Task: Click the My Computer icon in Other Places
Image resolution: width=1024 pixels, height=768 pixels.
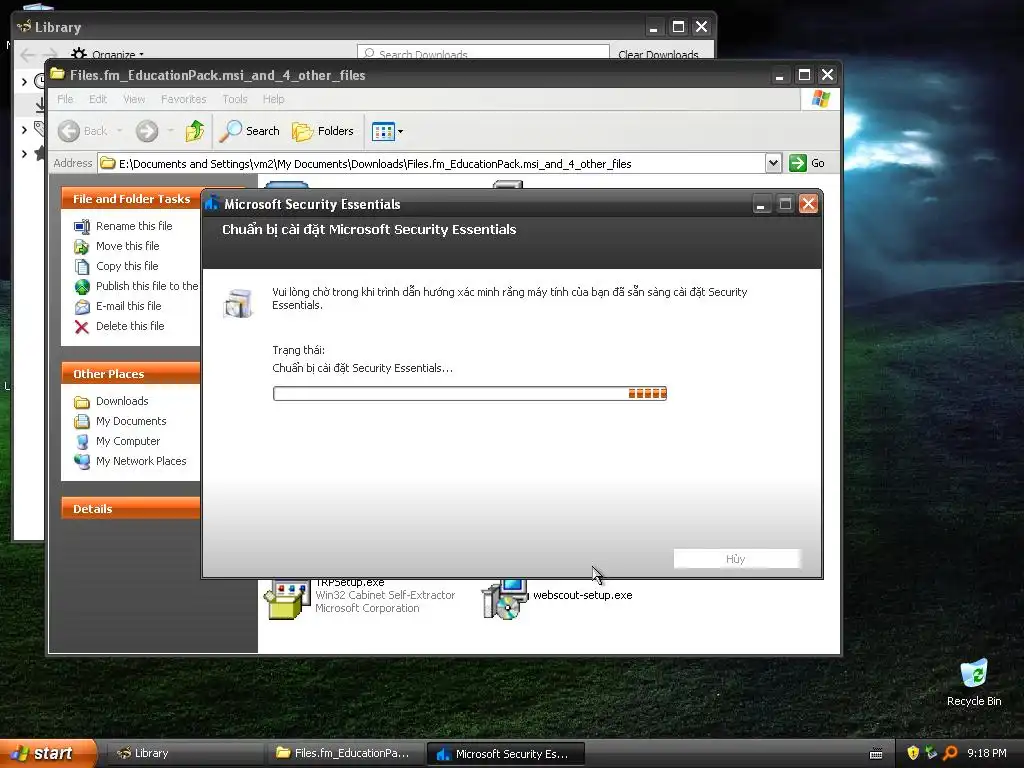Action: tap(82, 442)
